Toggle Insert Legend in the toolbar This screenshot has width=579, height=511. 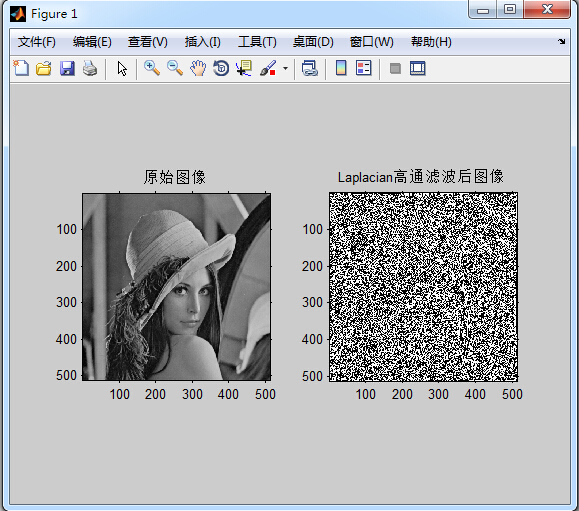(363, 68)
